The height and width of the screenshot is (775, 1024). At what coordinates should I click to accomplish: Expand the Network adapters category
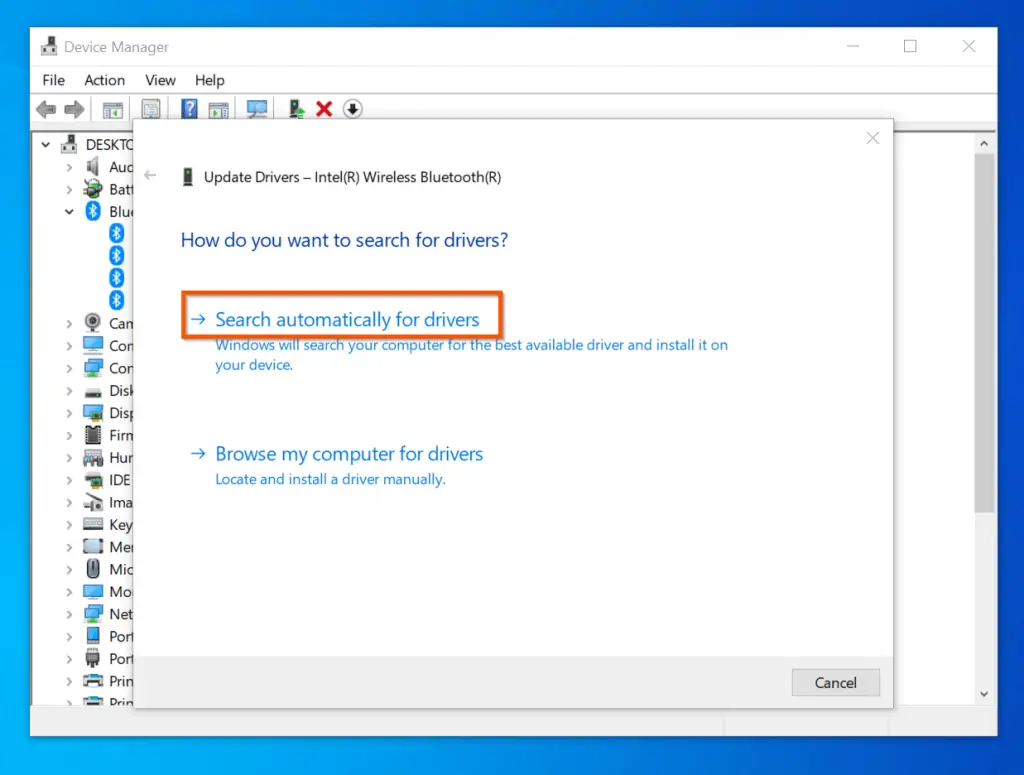point(69,614)
